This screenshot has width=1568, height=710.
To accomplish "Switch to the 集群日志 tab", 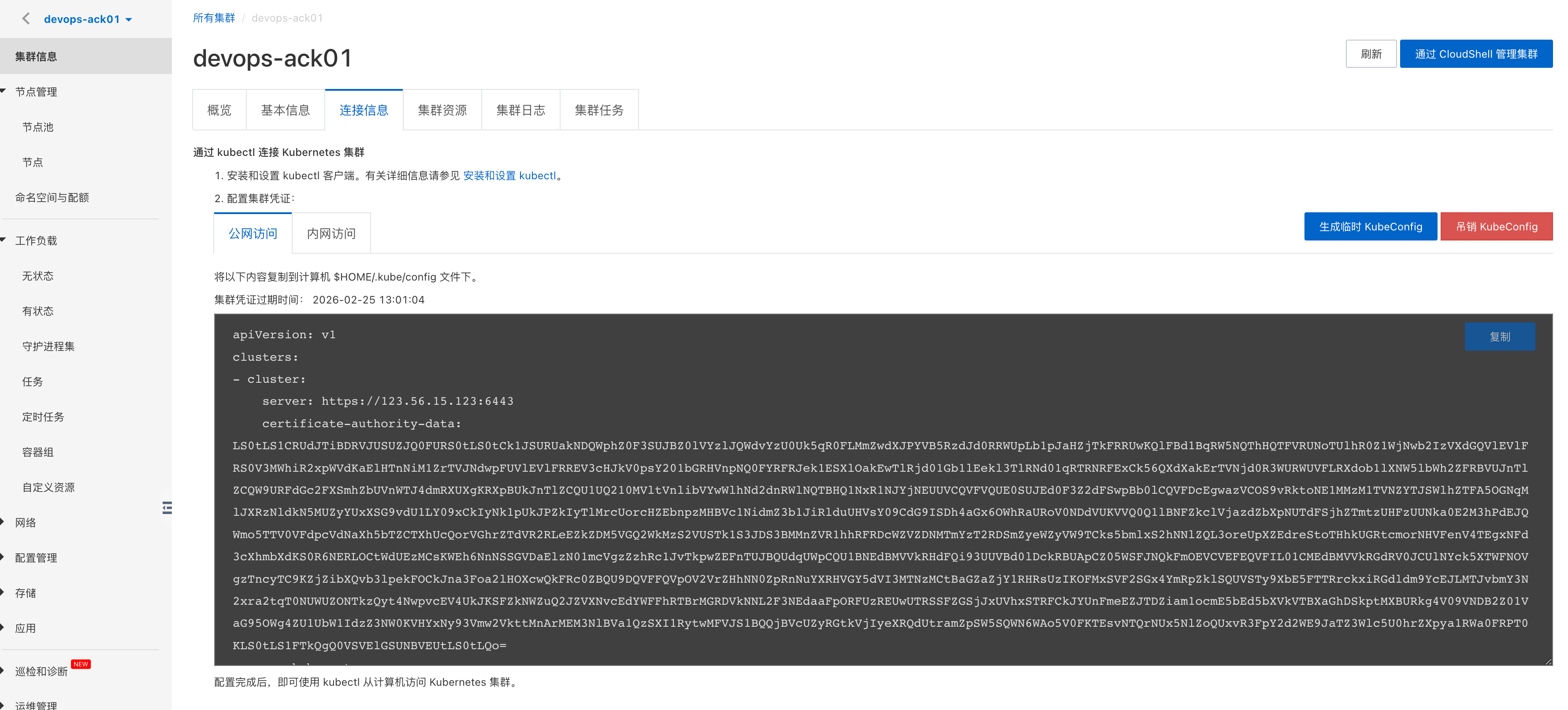I will point(520,110).
